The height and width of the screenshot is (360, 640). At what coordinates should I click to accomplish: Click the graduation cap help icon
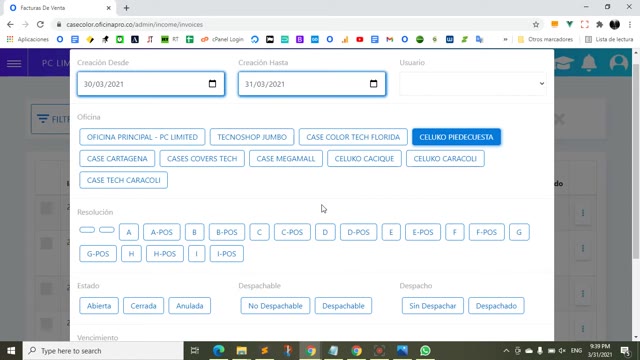pyautogui.click(x=564, y=63)
